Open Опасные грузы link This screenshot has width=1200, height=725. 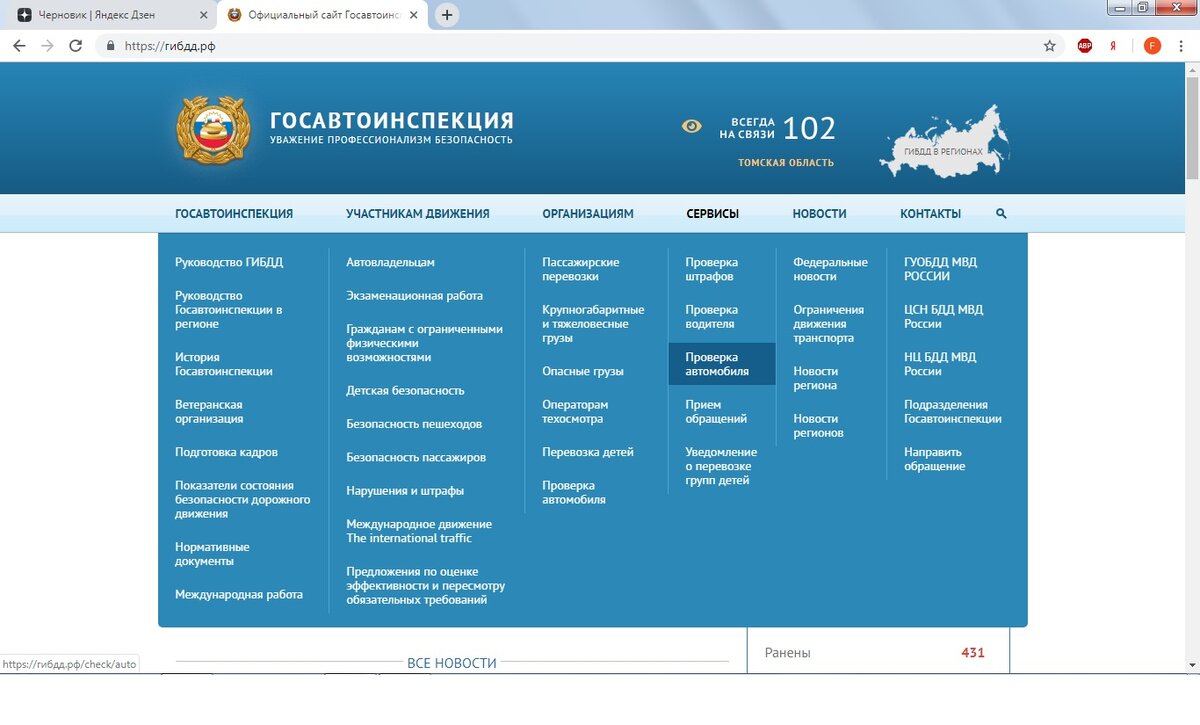click(x=583, y=371)
